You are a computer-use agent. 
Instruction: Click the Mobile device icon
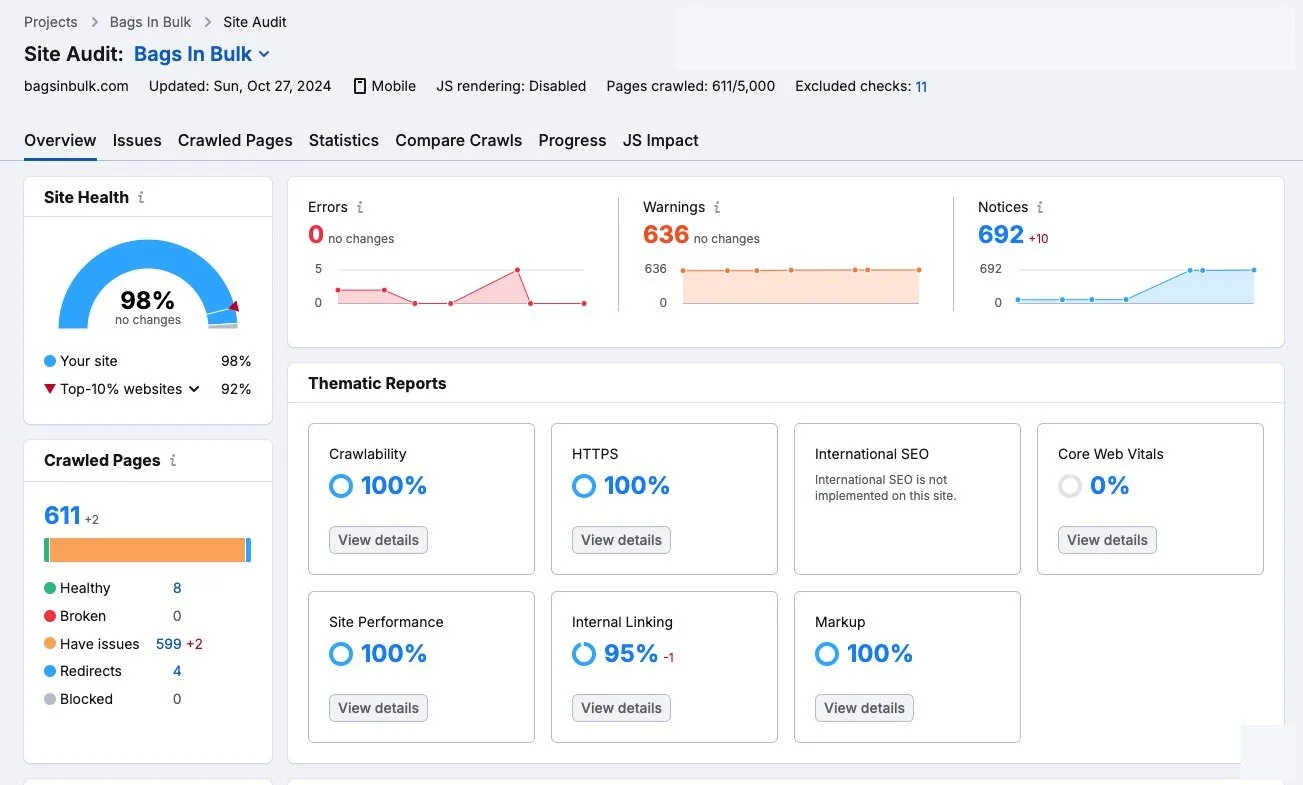pos(360,86)
